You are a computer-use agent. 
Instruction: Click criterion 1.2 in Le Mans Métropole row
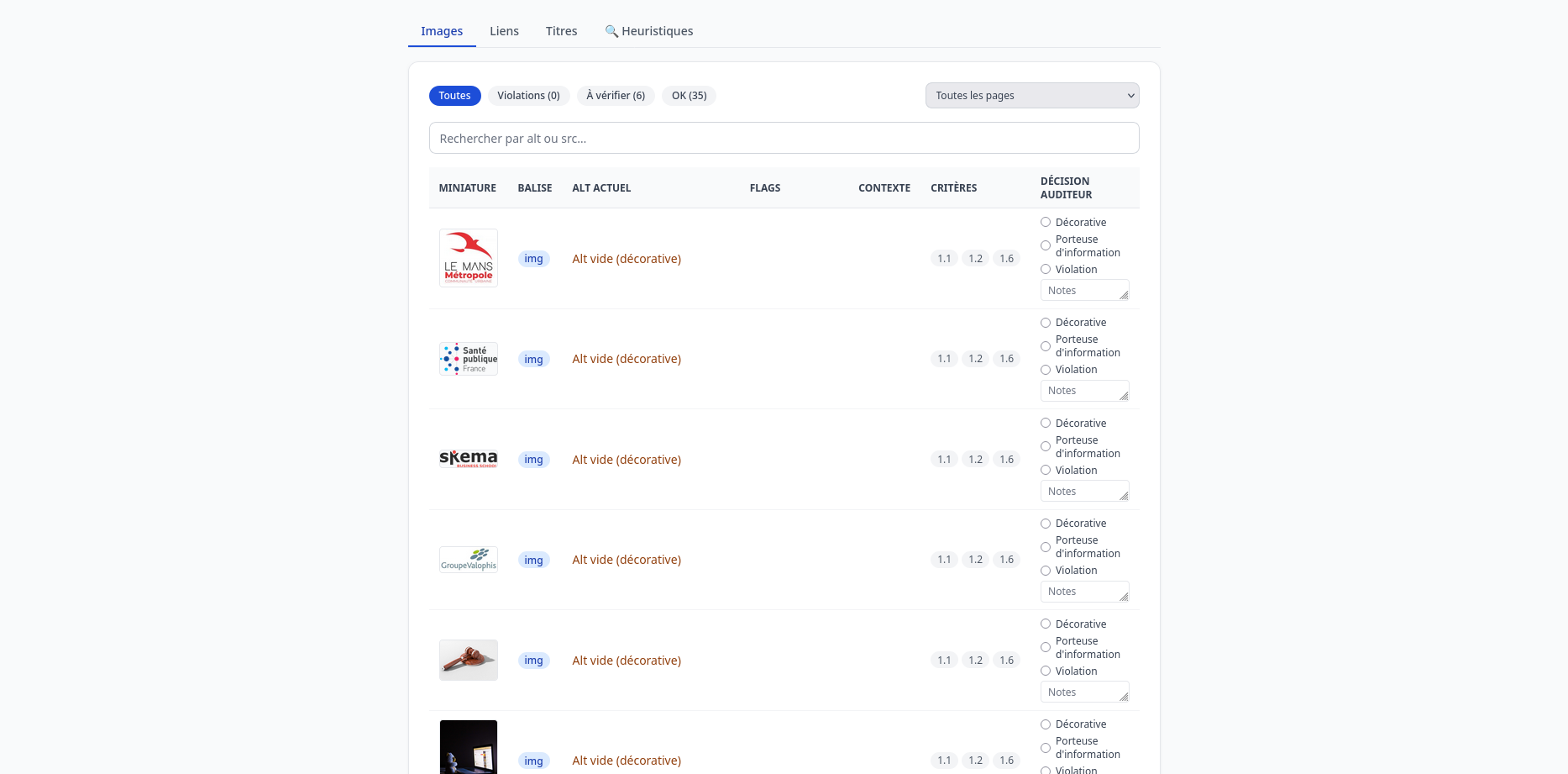975,259
